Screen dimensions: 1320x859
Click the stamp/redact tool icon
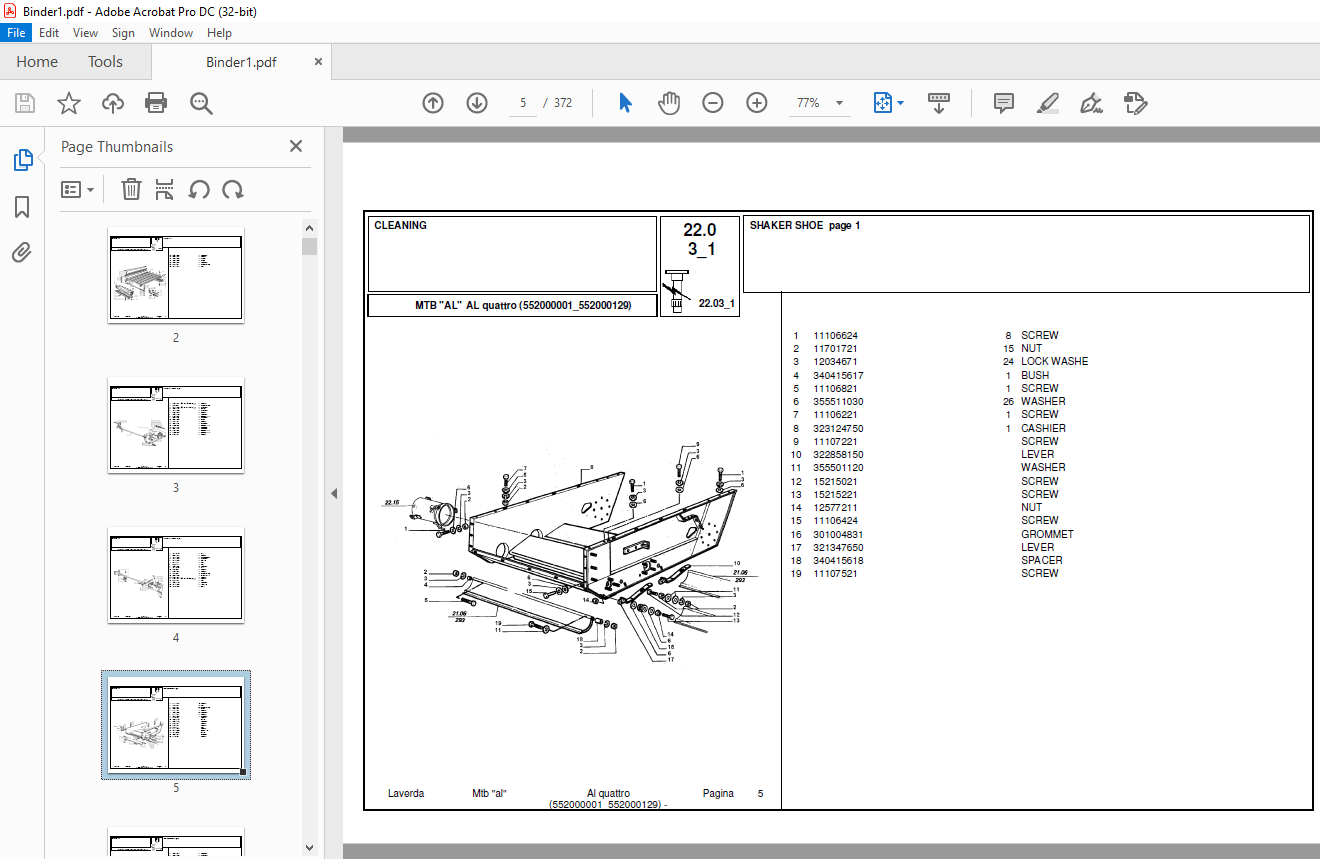point(1135,103)
